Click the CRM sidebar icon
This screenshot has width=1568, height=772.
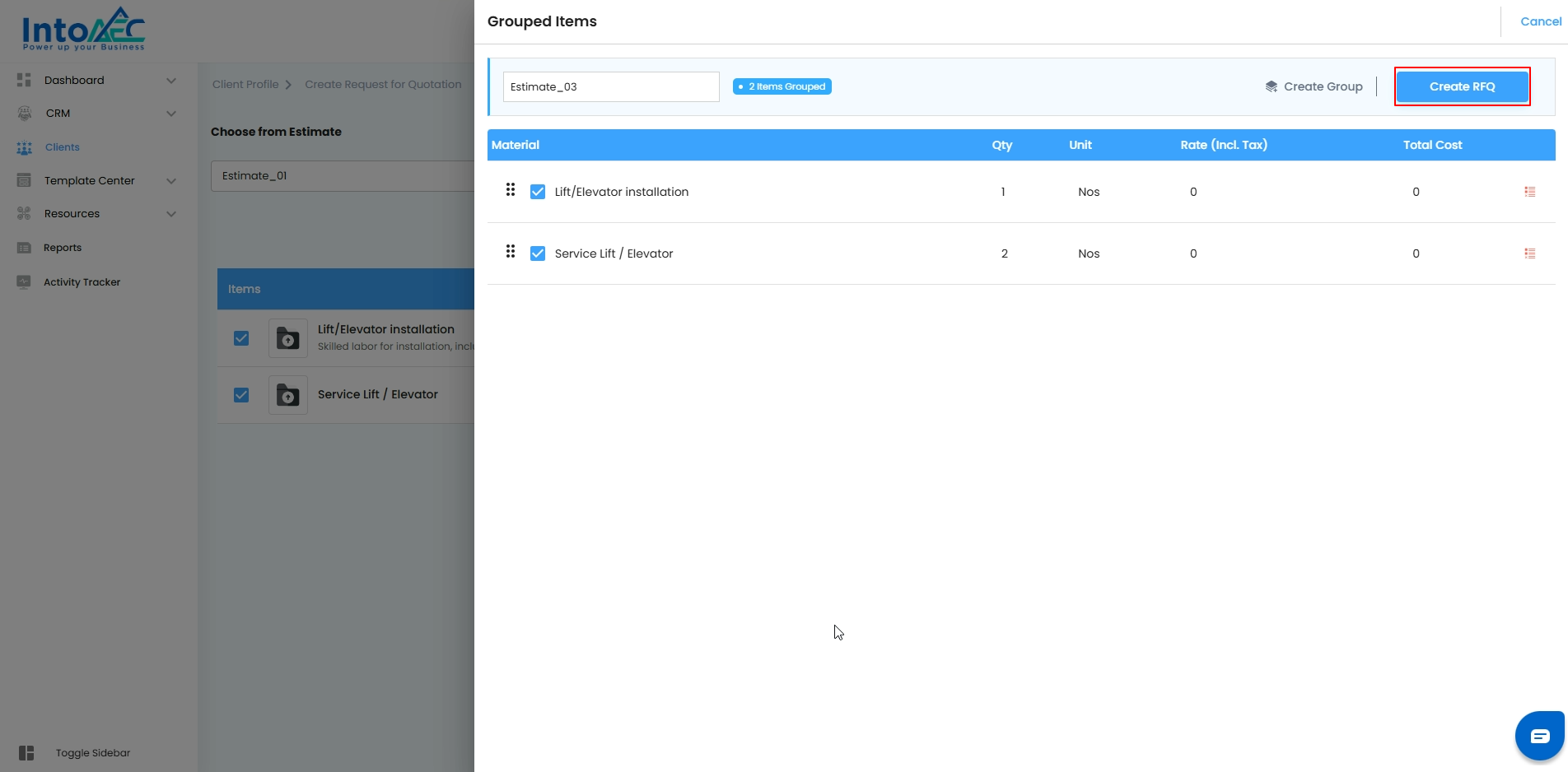25,114
